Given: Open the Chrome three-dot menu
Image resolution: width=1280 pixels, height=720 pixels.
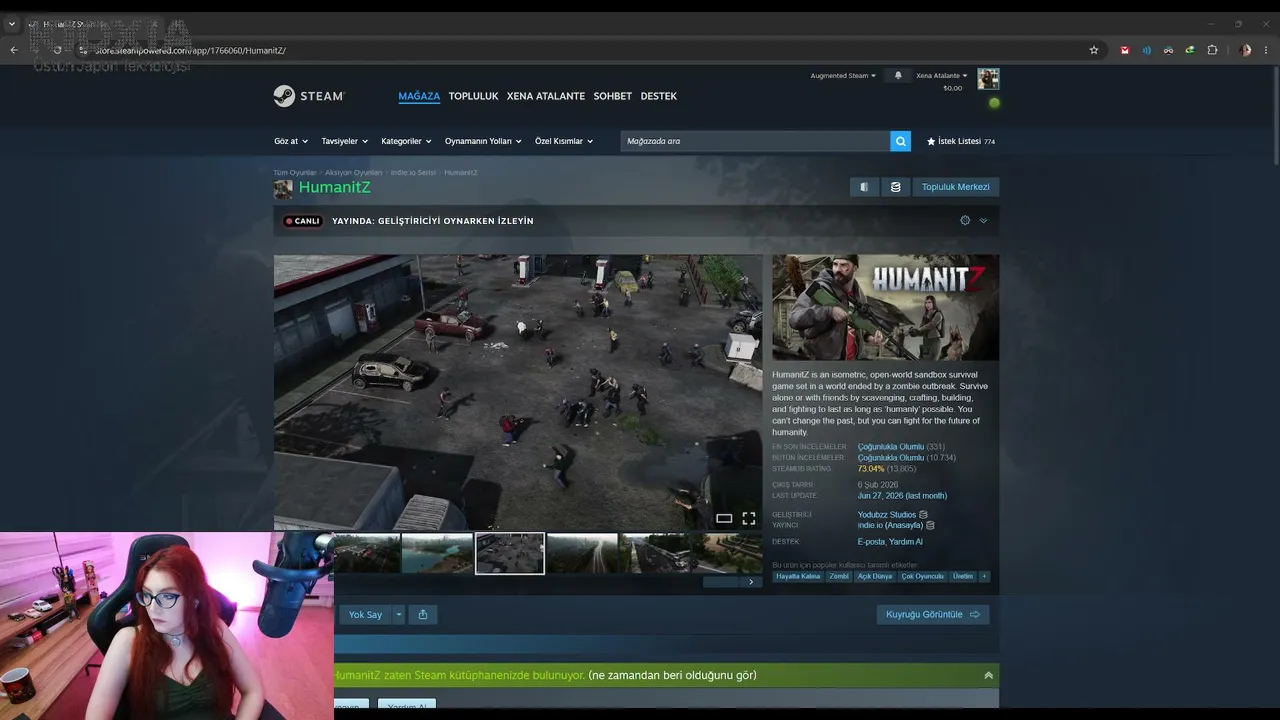Looking at the screenshot, I should tap(1267, 50).
